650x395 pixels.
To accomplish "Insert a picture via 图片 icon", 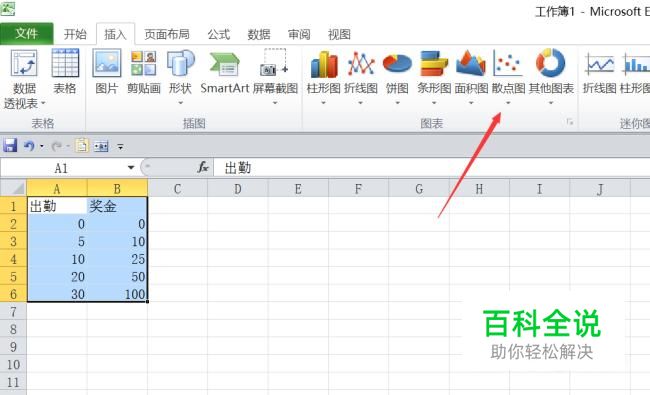I will pos(107,63).
